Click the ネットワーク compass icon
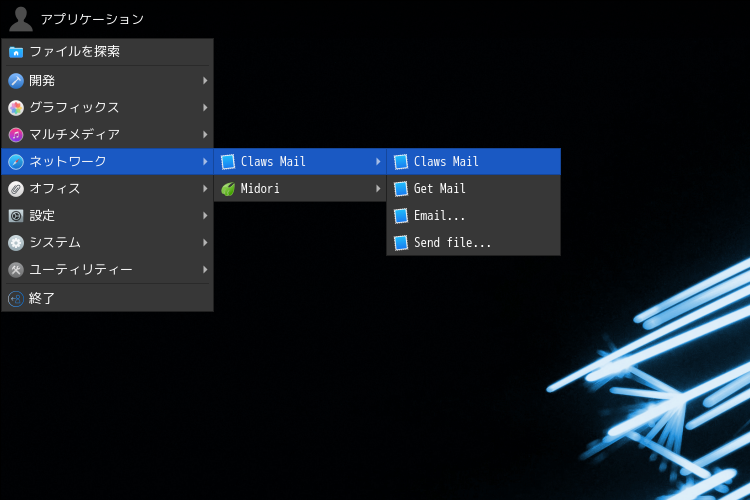Screen dimensions: 750x500 16,162
